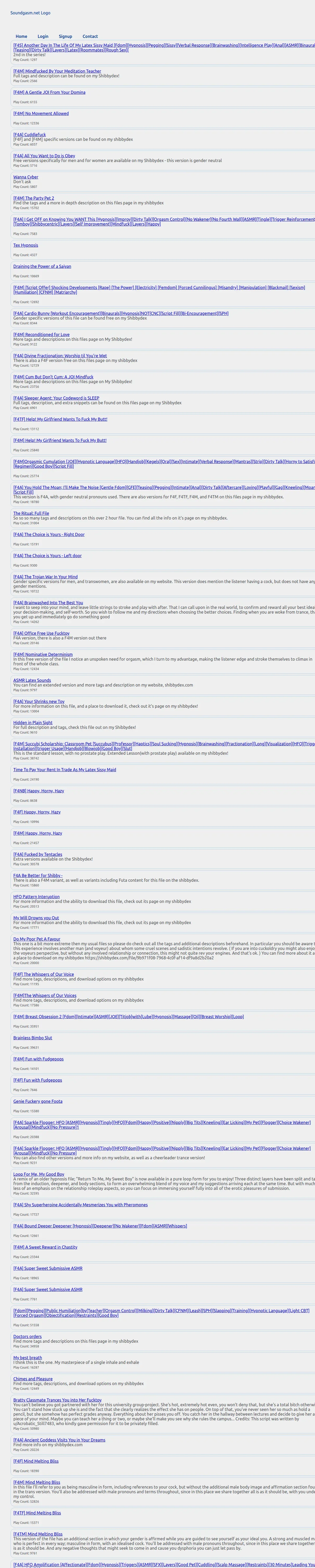Open the 'Tex Hypnosis' link
The image size is (315, 1568).
(26, 245)
